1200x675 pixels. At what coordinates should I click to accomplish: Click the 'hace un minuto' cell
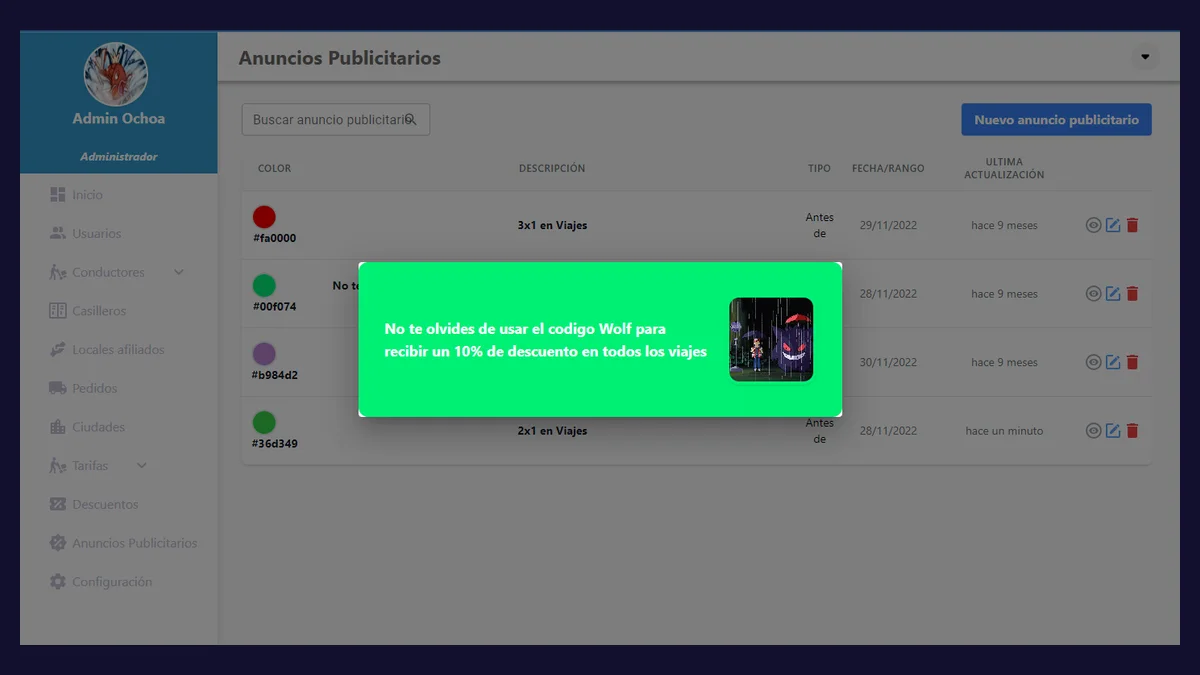[x=1004, y=431]
